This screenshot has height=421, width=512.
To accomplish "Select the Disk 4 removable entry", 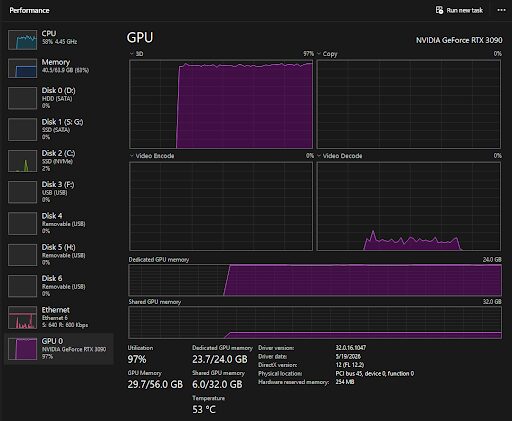I will point(59,223).
